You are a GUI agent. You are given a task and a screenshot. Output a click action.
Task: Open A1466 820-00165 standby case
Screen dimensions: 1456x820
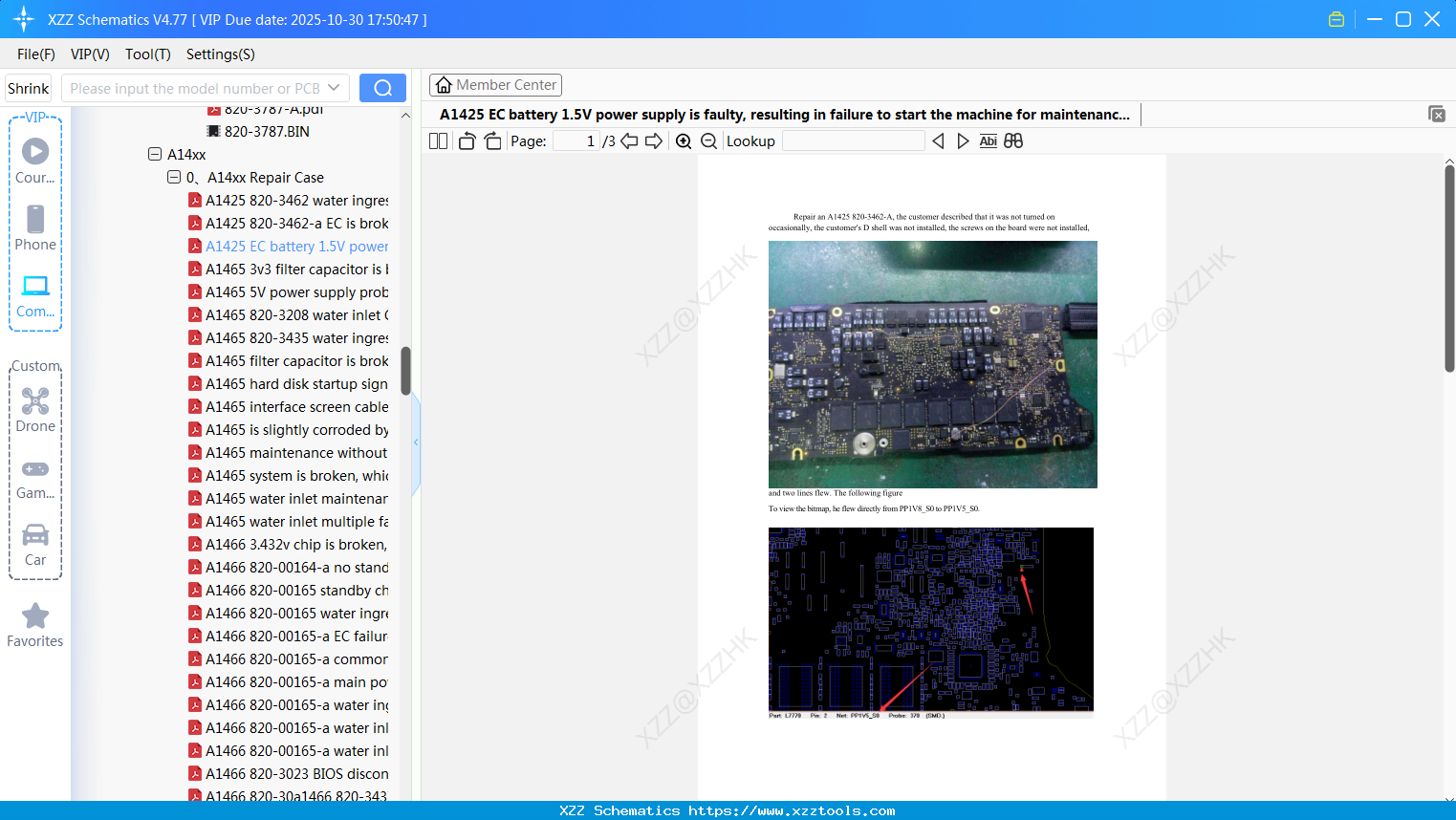click(x=297, y=591)
